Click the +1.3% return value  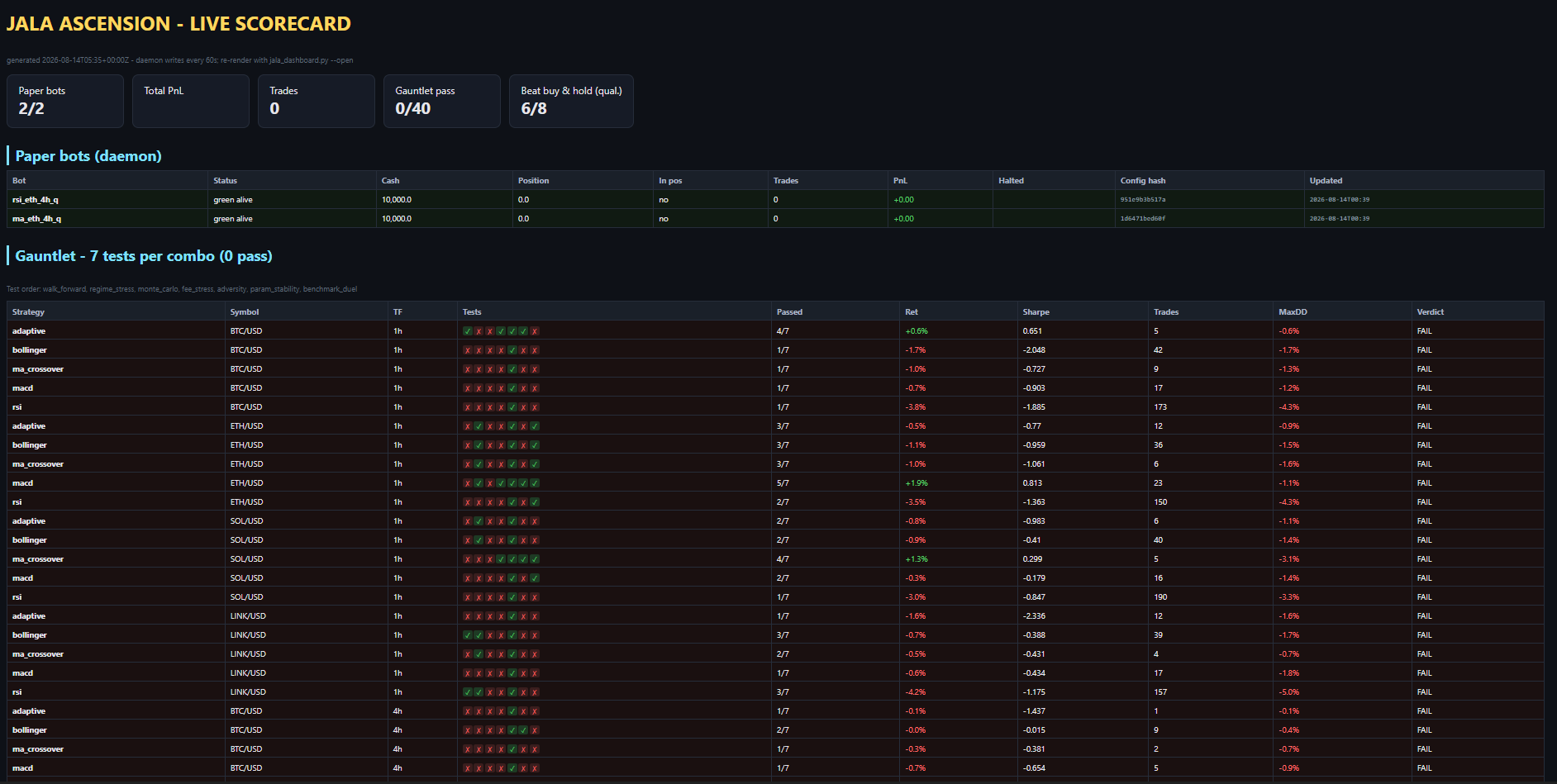click(x=917, y=558)
